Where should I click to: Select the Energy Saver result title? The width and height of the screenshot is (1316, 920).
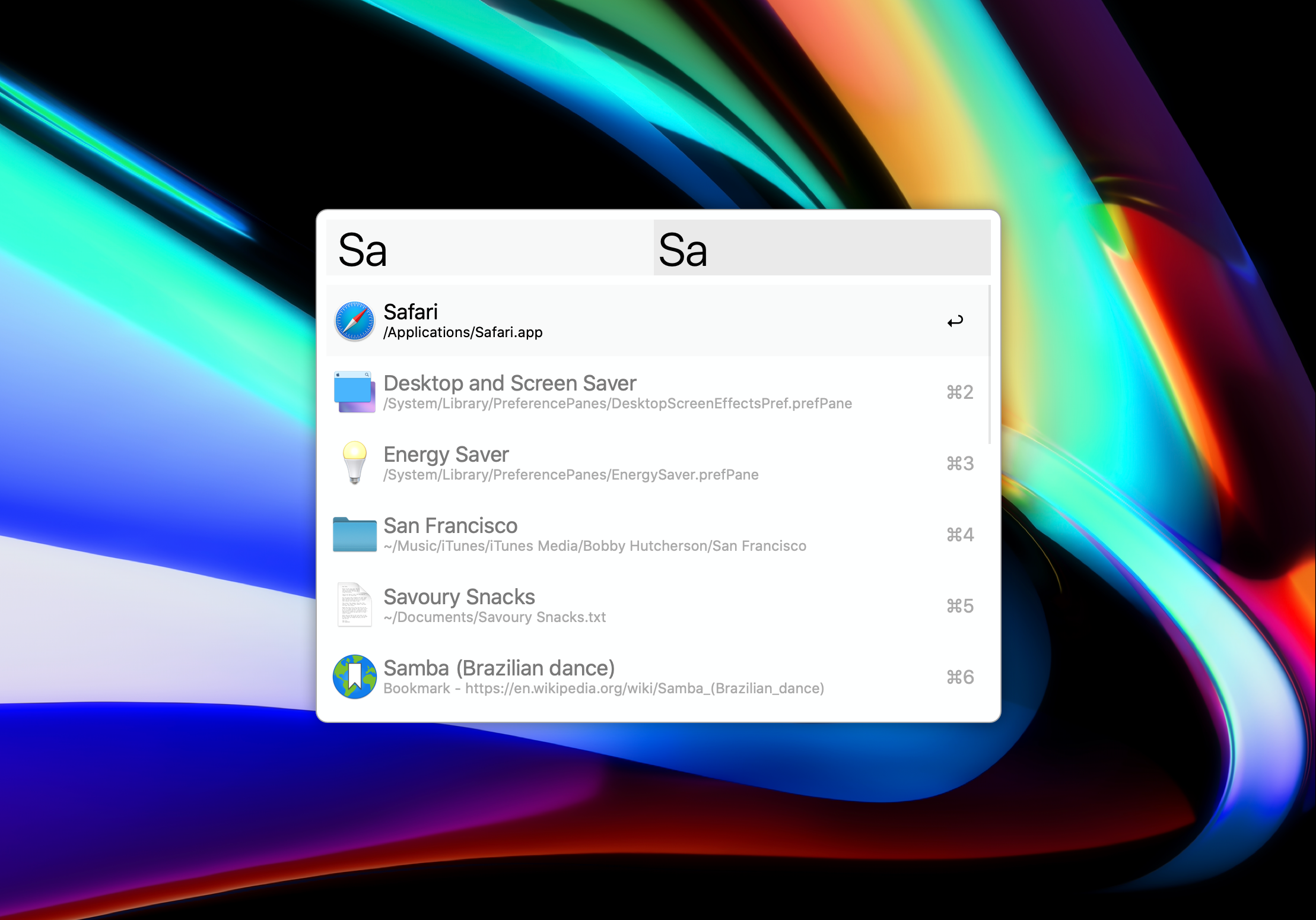click(446, 455)
